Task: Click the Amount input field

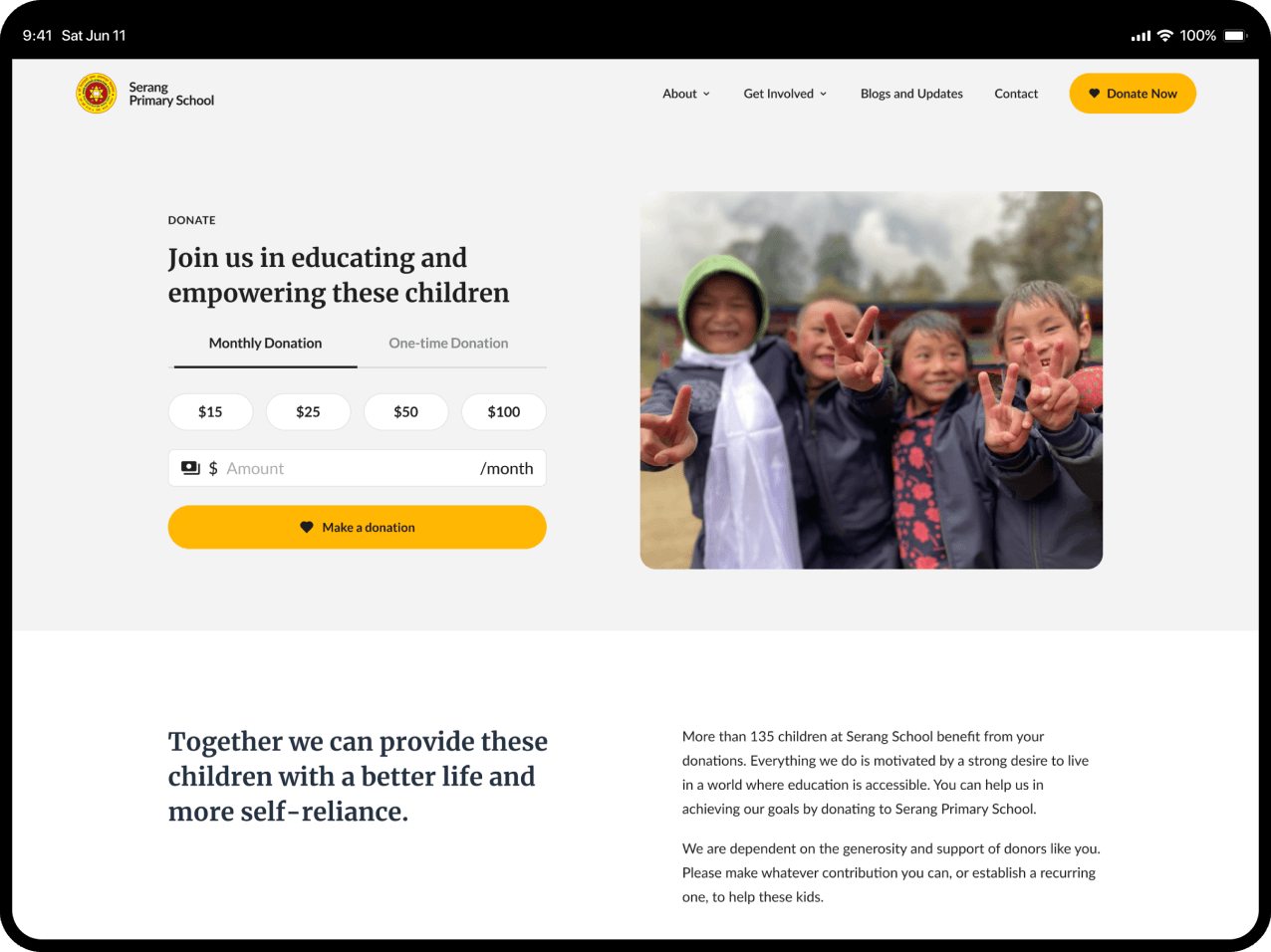Action: 357,468
